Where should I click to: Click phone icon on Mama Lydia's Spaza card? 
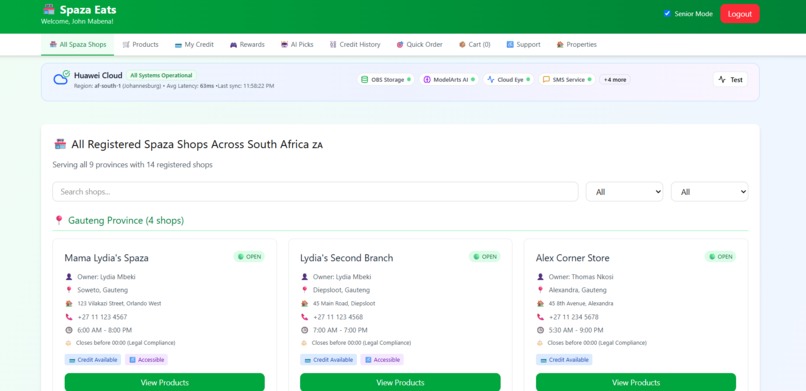[x=69, y=317]
